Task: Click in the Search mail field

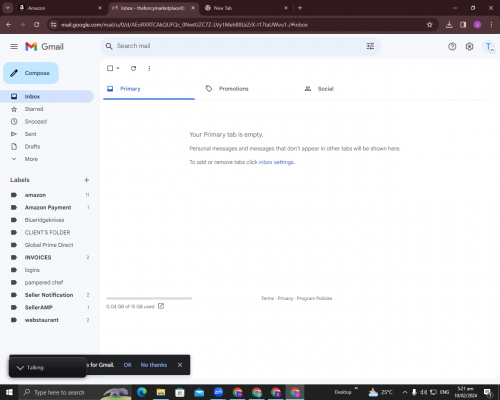Action: 240,46
